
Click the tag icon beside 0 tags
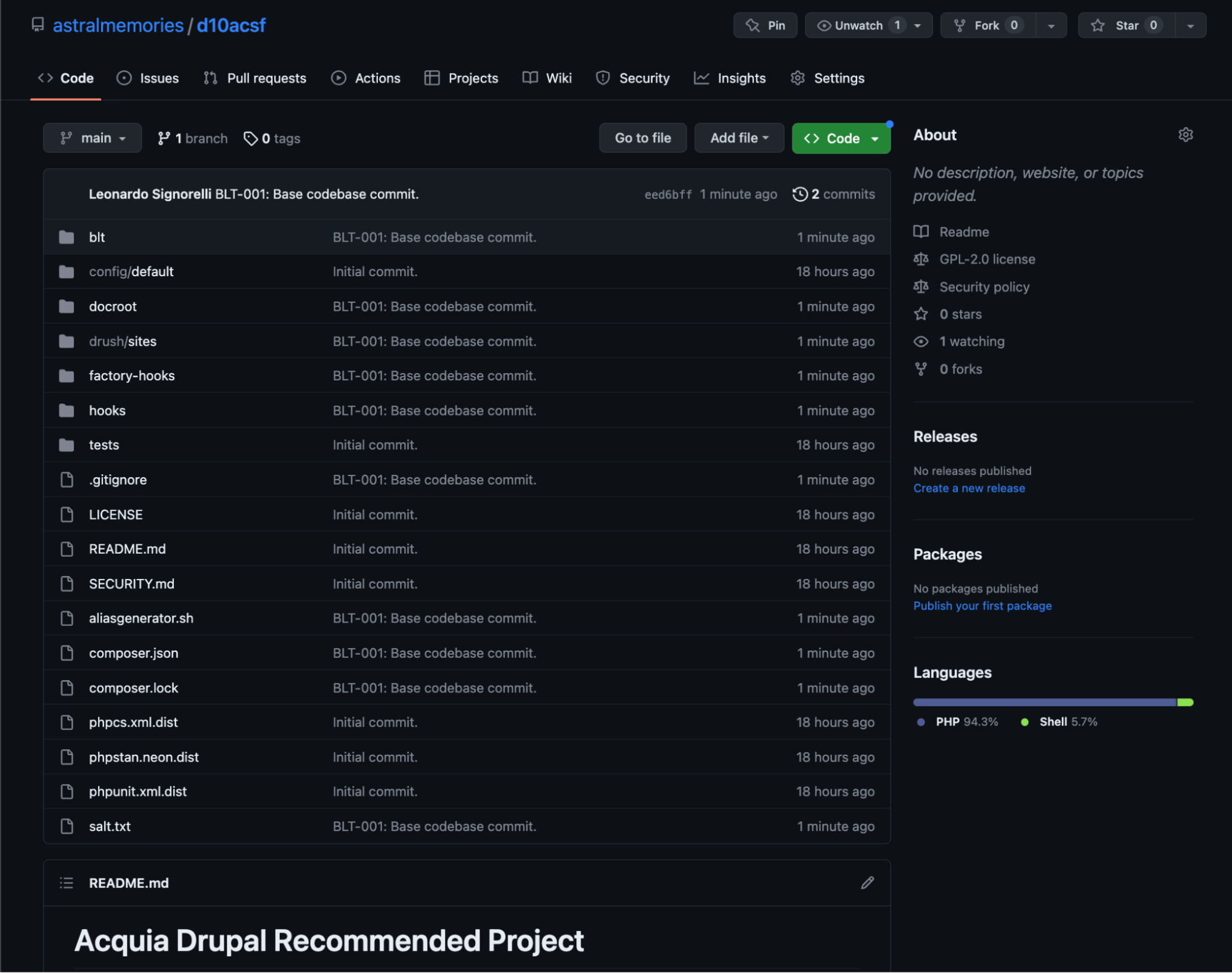(x=250, y=138)
